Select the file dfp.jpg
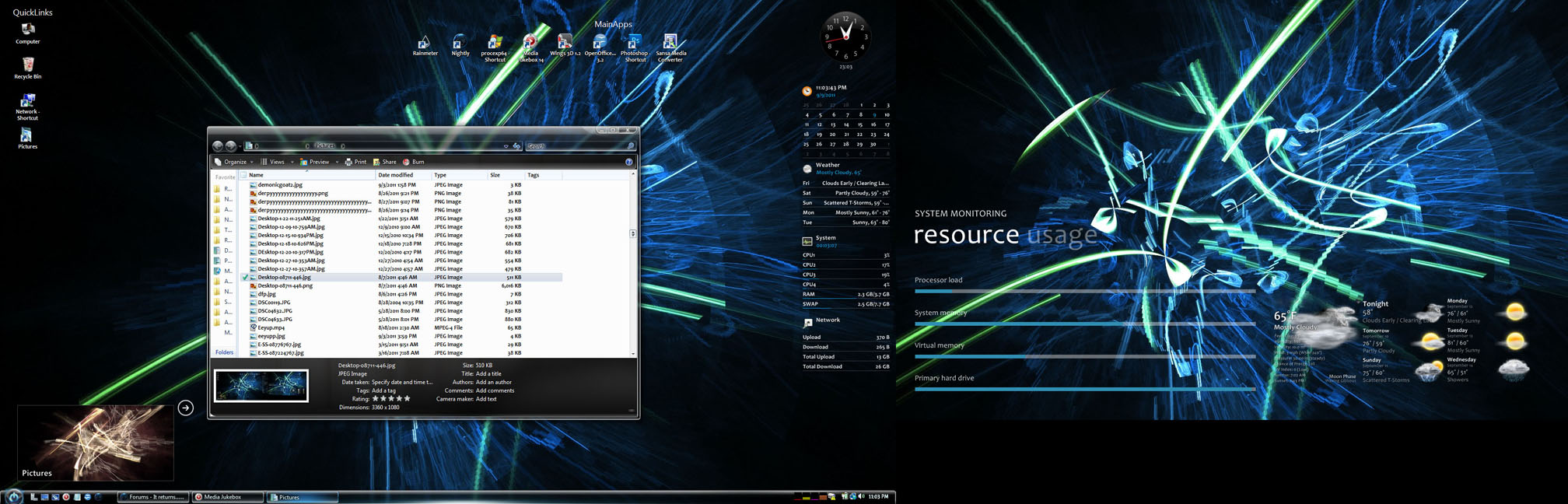Image resolution: width=1568 pixels, height=504 pixels. click(x=267, y=294)
